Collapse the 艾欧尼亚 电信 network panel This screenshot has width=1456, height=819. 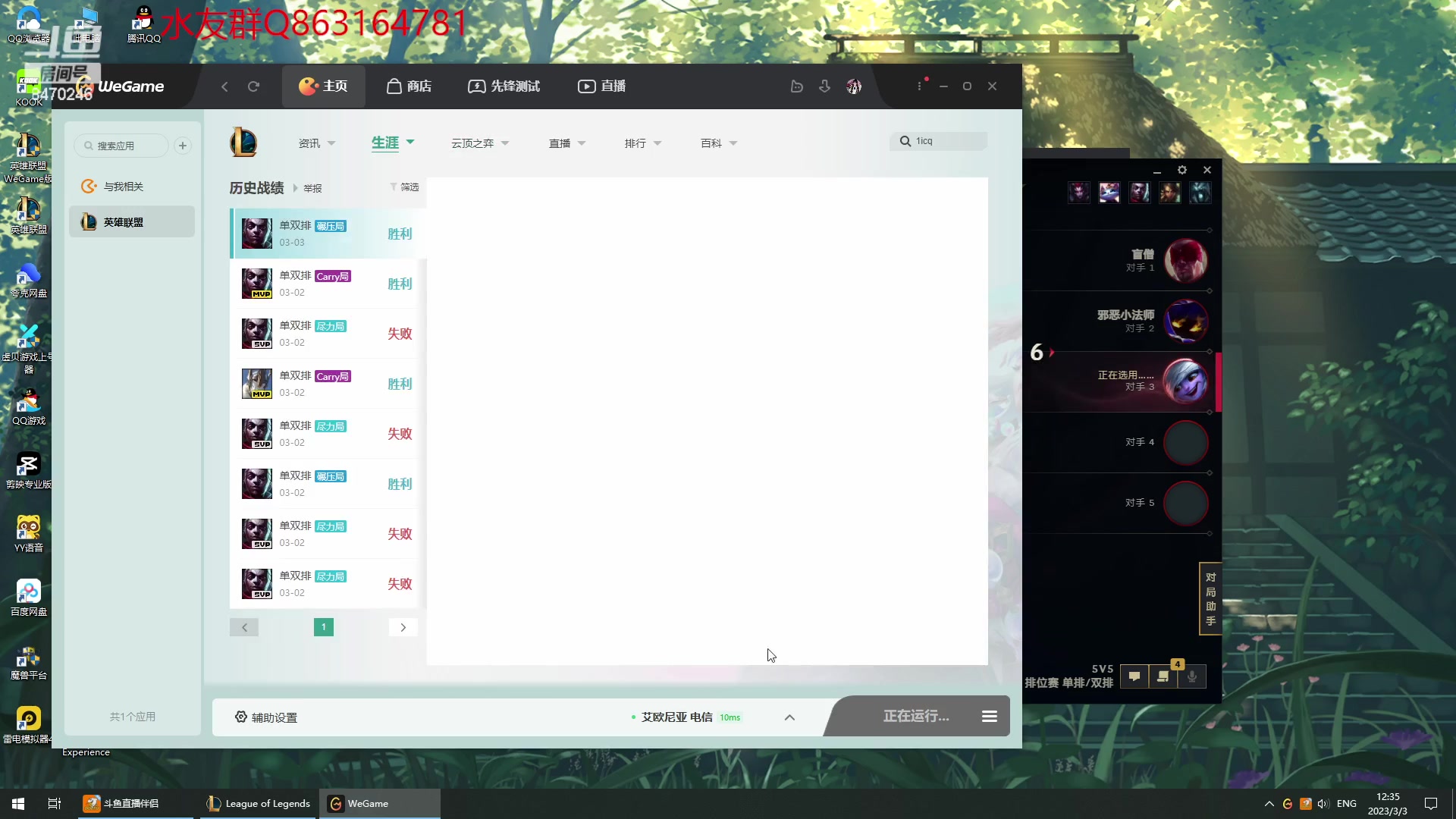[789, 717]
